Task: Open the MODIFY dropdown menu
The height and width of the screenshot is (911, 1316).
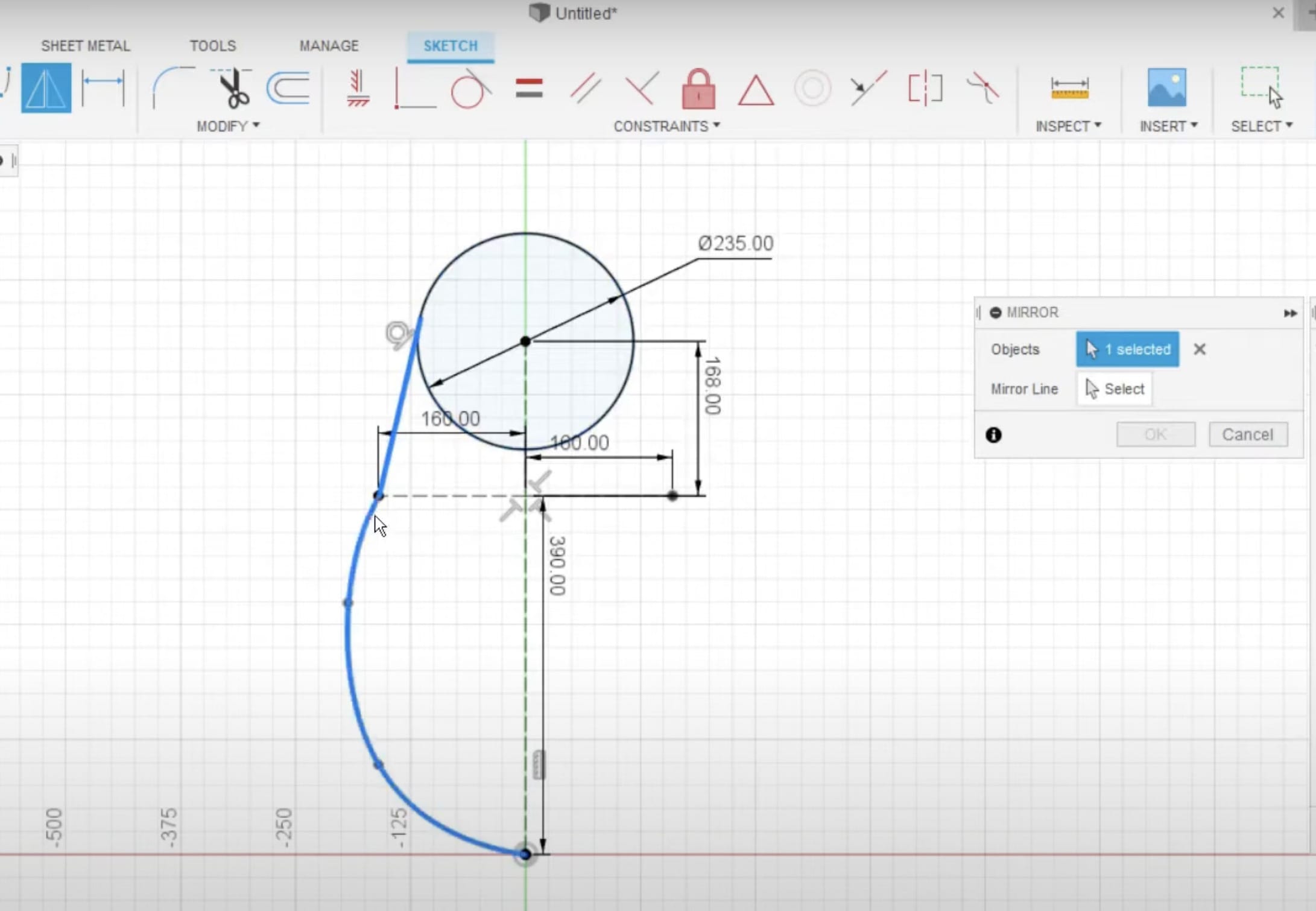Action: 228,126
